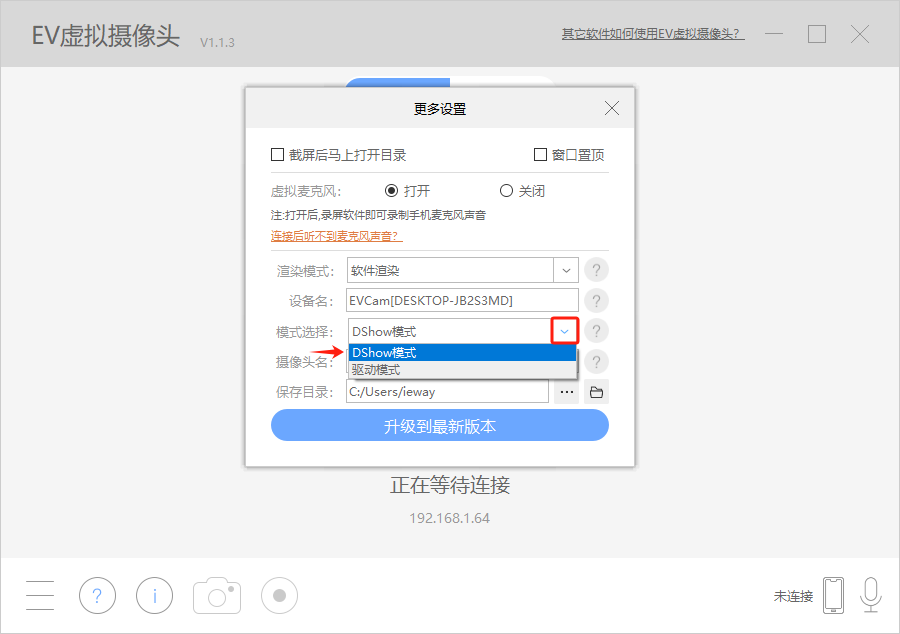Click the phone connection status icon

pos(833,596)
